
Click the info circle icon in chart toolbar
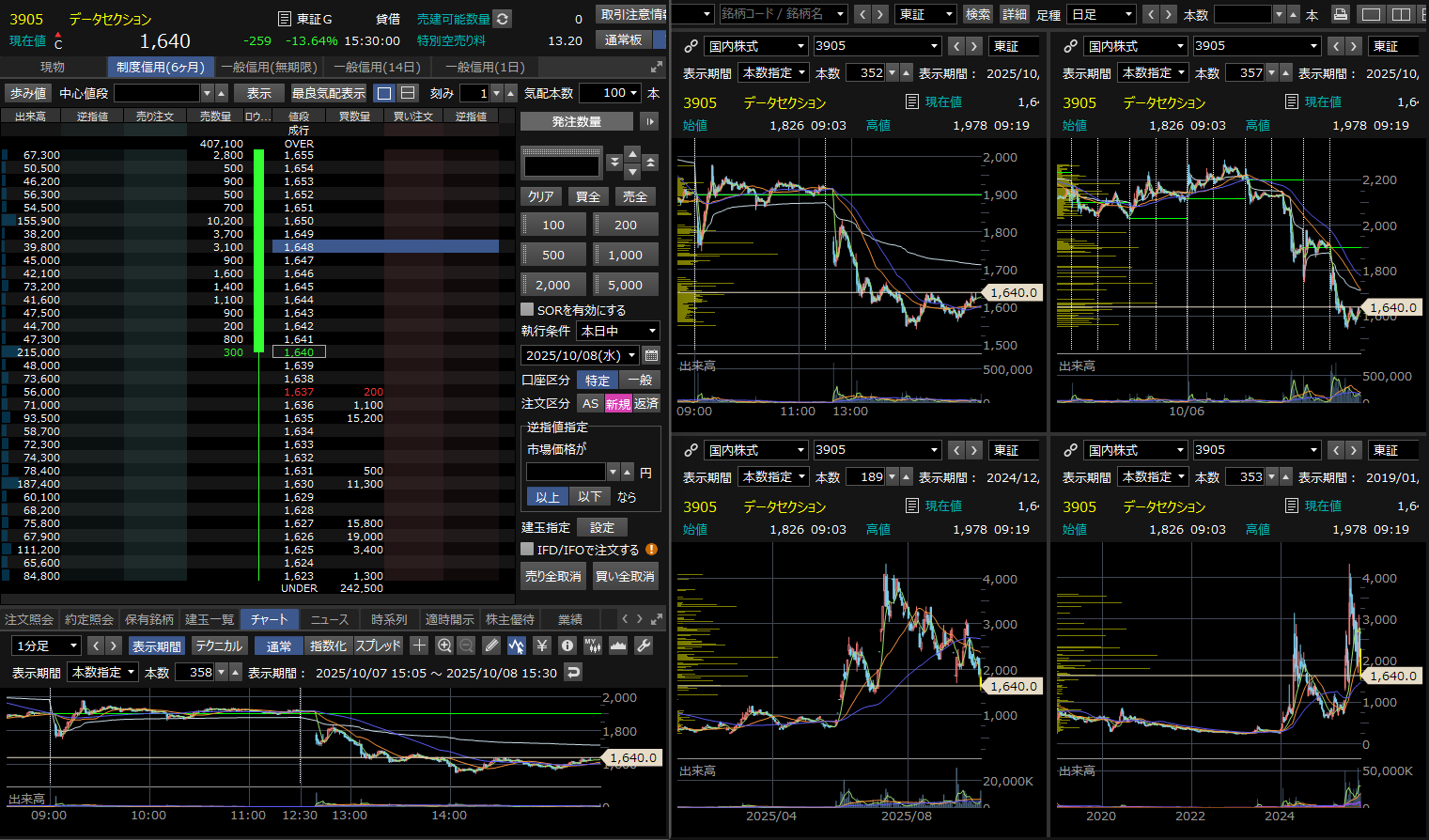567,646
